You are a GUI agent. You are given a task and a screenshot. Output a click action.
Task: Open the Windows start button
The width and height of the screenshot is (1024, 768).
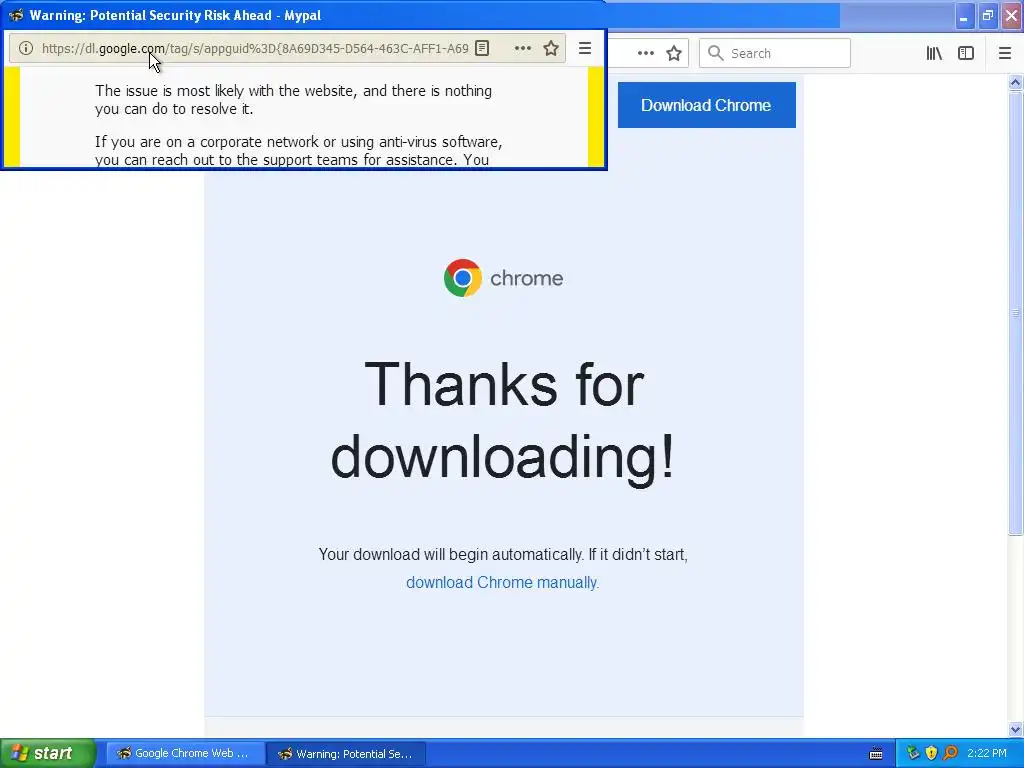click(48, 753)
